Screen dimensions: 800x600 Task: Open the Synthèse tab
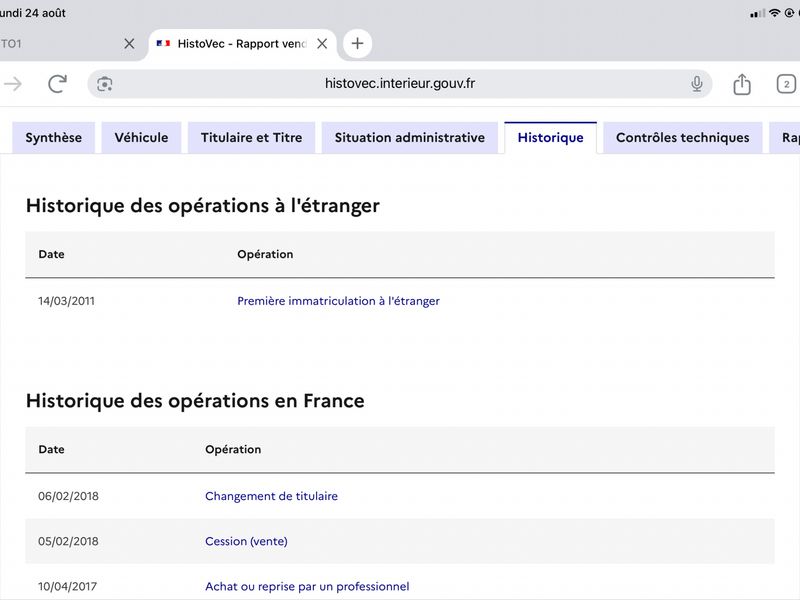tap(54, 138)
